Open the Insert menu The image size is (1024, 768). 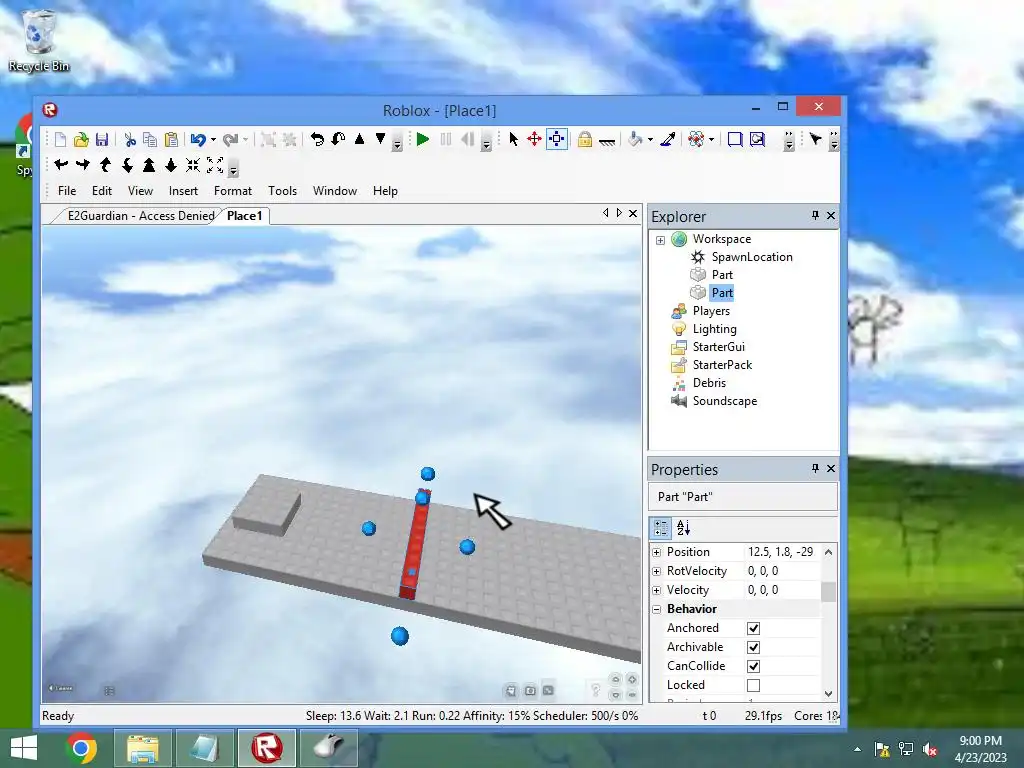(183, 191)
